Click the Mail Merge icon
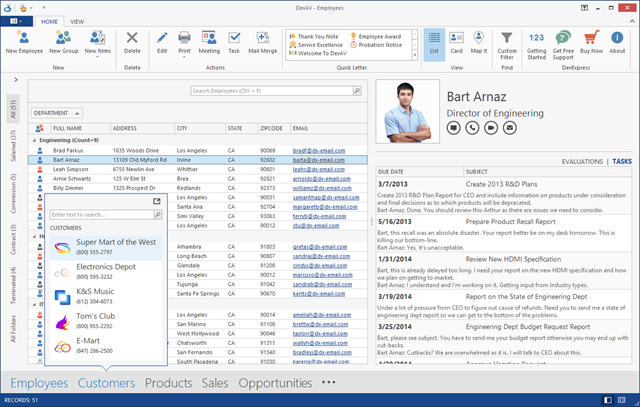The width and height of the screenshot is (640, 407). click(x=262, y=38)
